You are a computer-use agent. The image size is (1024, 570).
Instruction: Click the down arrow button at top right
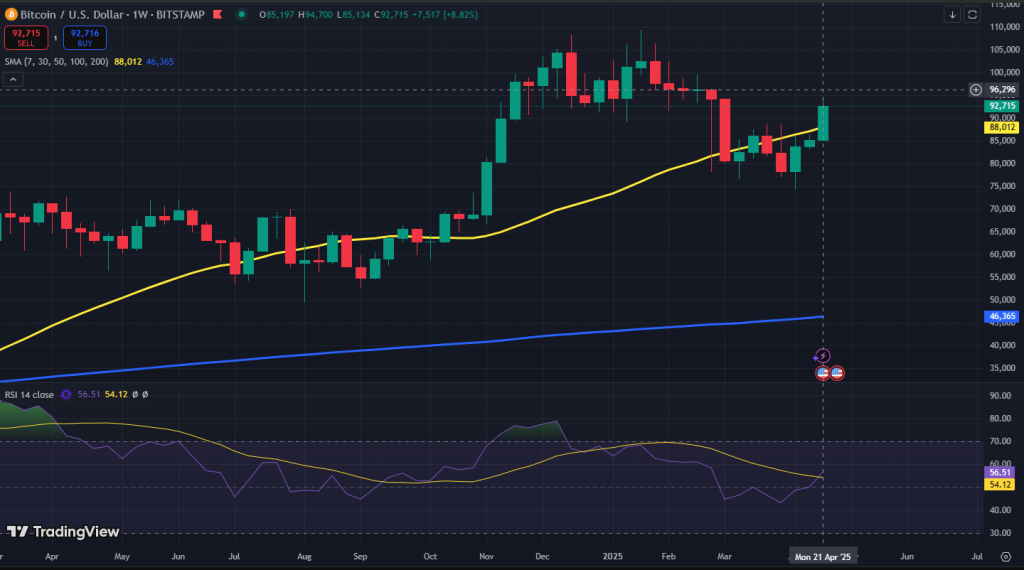click(952, 14)
